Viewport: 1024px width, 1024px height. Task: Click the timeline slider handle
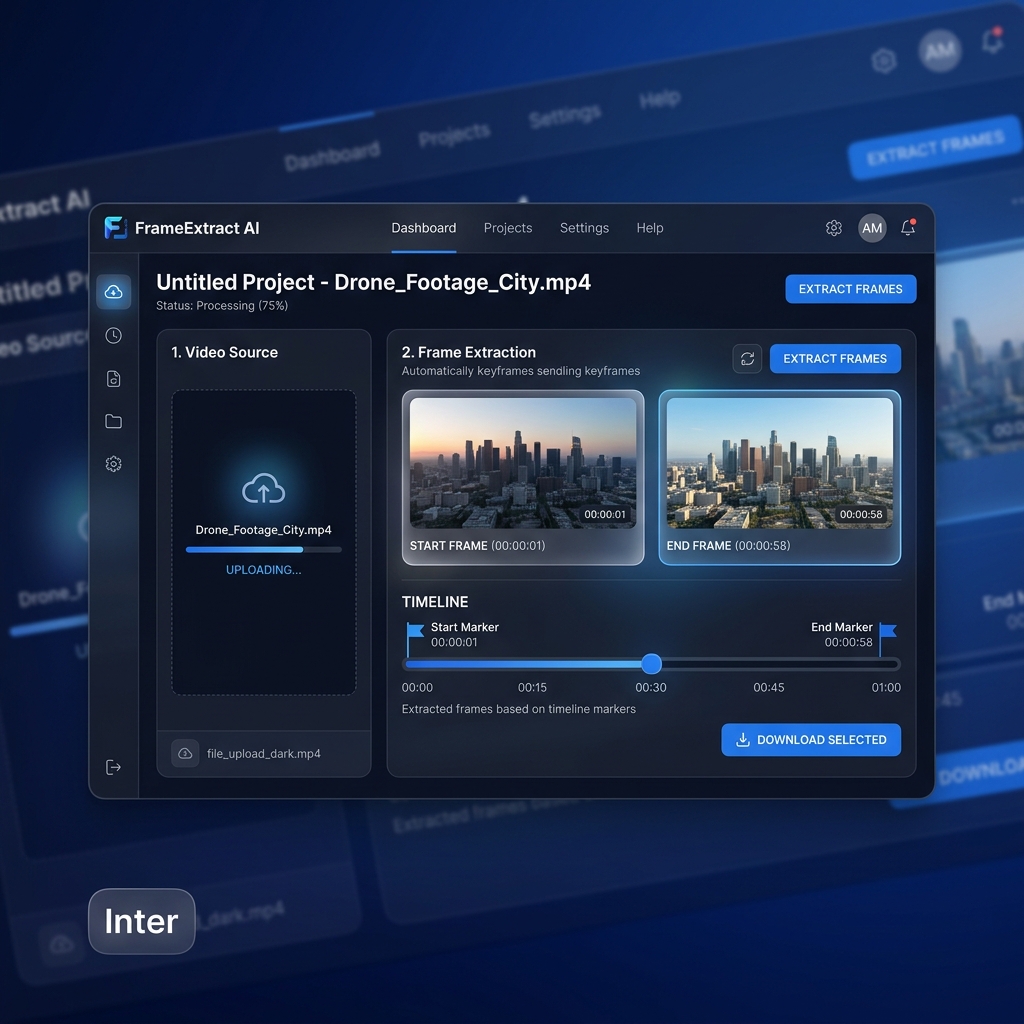click(651, 664)
